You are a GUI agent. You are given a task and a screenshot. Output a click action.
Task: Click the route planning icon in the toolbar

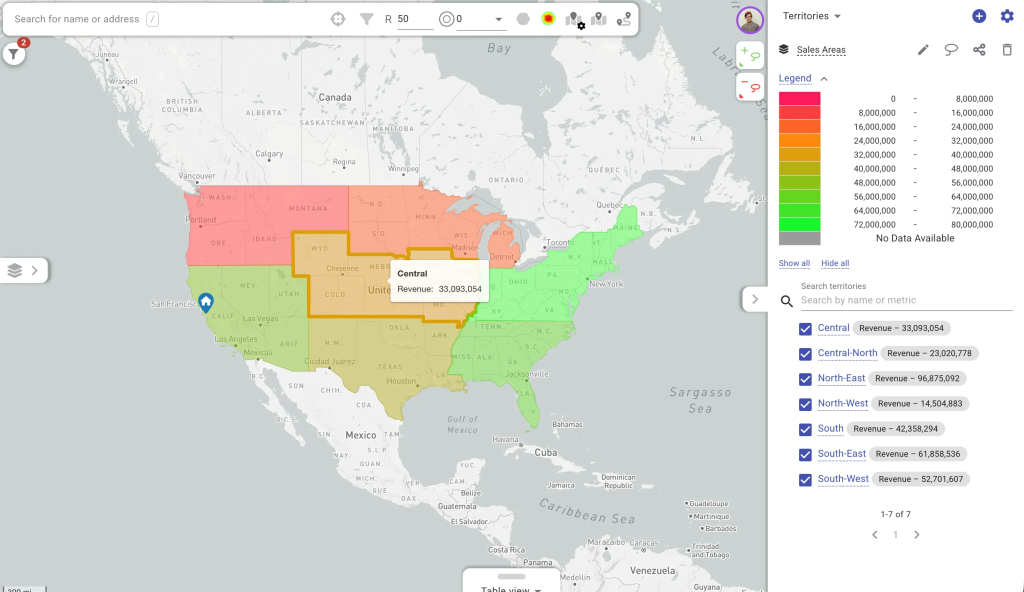click(624, 19)
